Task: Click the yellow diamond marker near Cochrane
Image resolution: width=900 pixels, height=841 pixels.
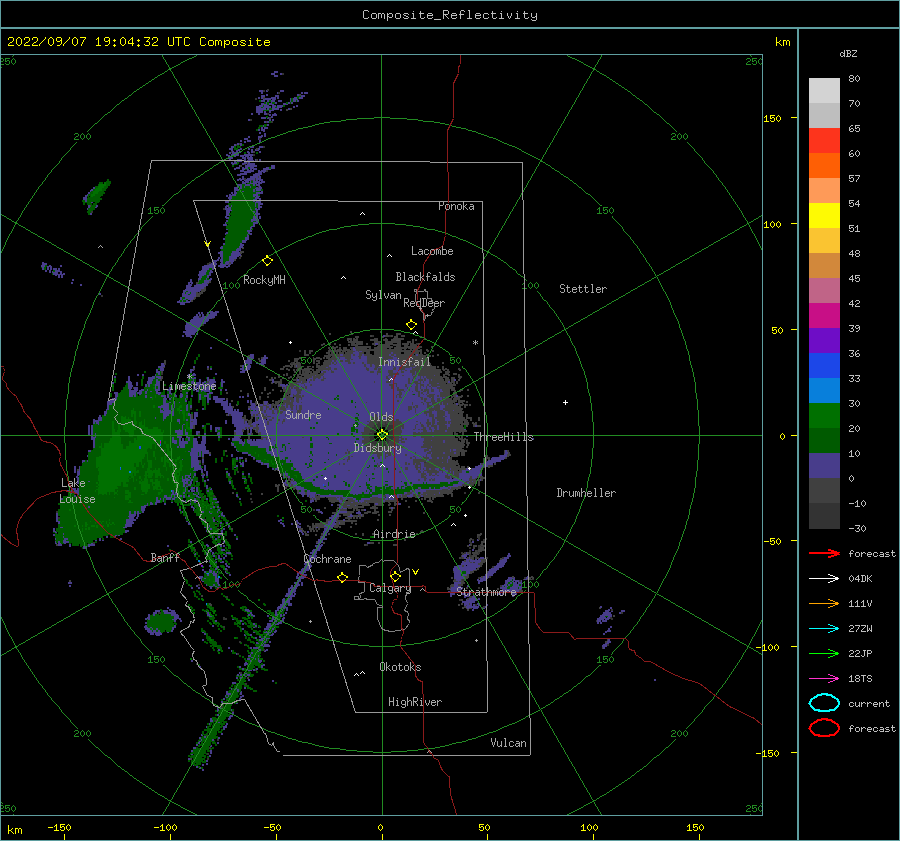Action: (342, 577)
